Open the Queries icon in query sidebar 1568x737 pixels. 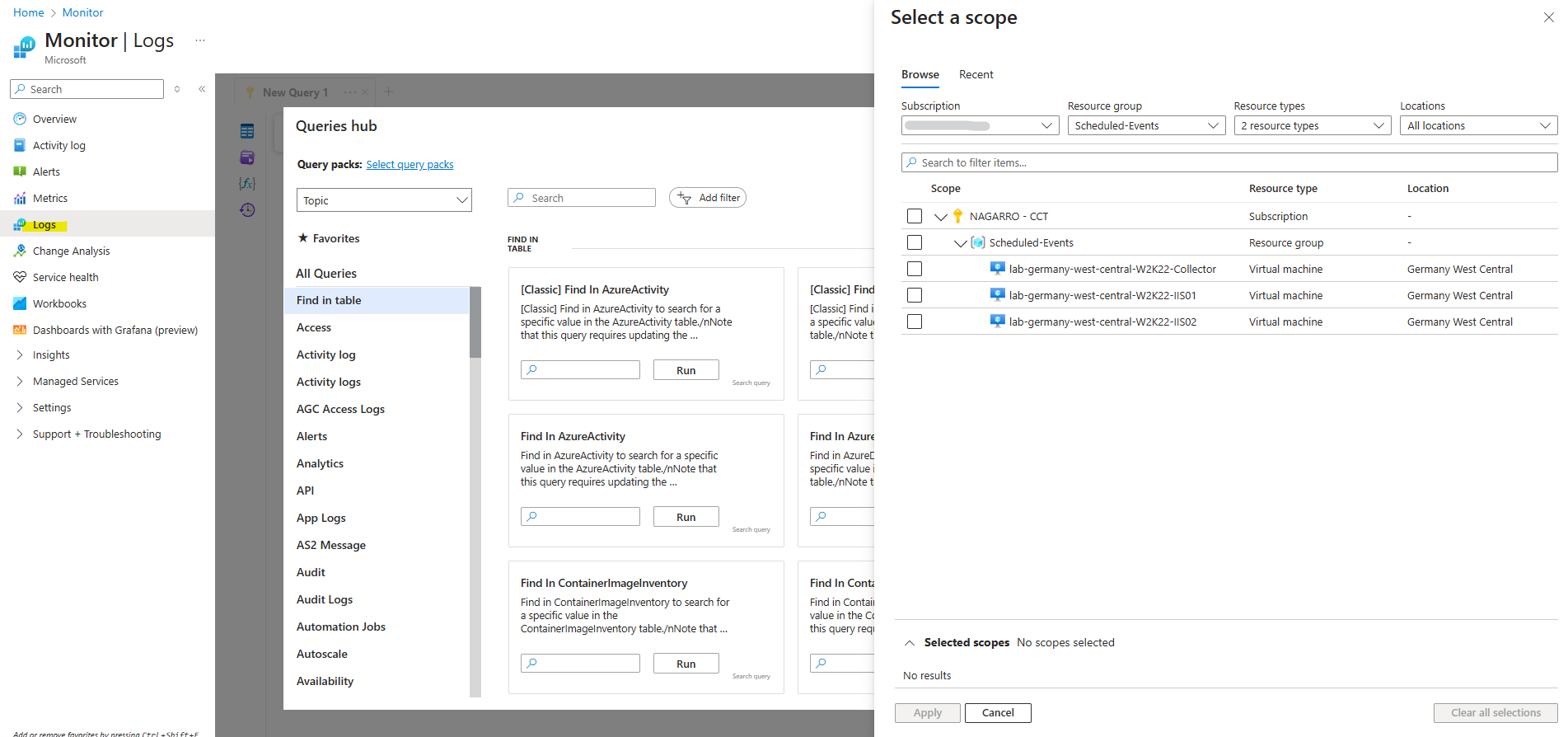(x=247, y=157)
